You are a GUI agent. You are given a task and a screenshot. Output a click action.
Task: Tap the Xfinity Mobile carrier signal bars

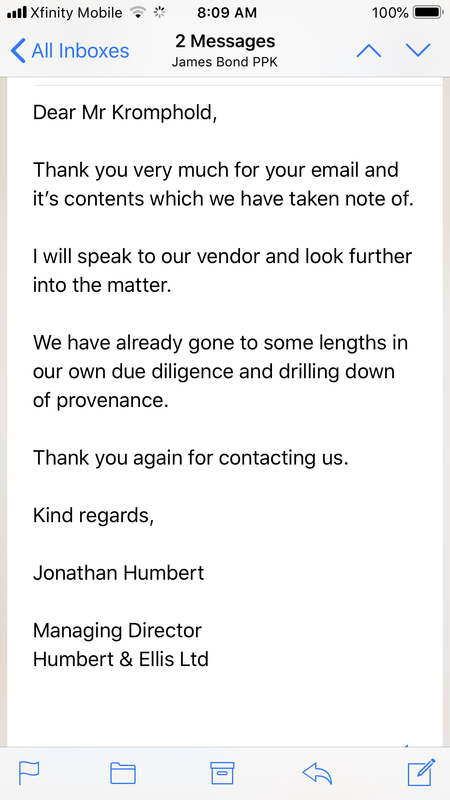click(17, 13)
